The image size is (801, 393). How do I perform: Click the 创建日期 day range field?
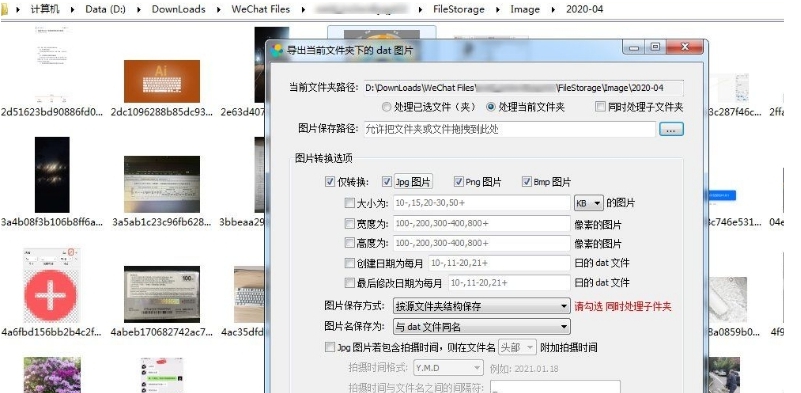499,263
